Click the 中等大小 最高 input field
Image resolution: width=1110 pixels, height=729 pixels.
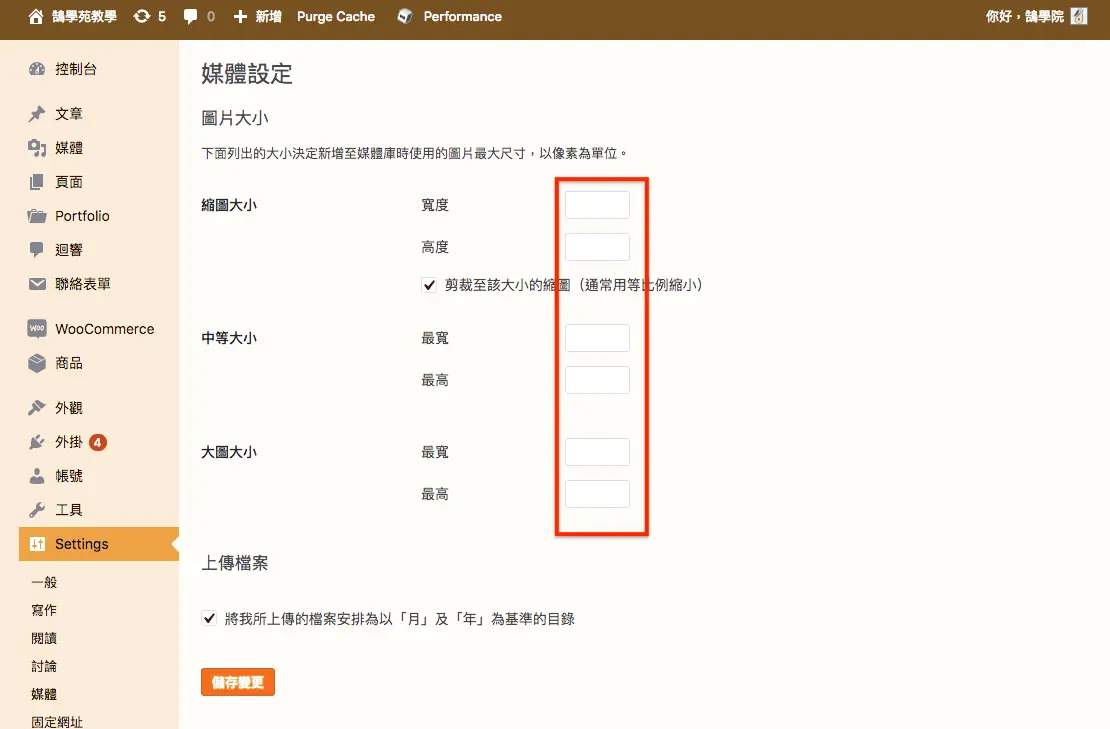click(597, 380)
